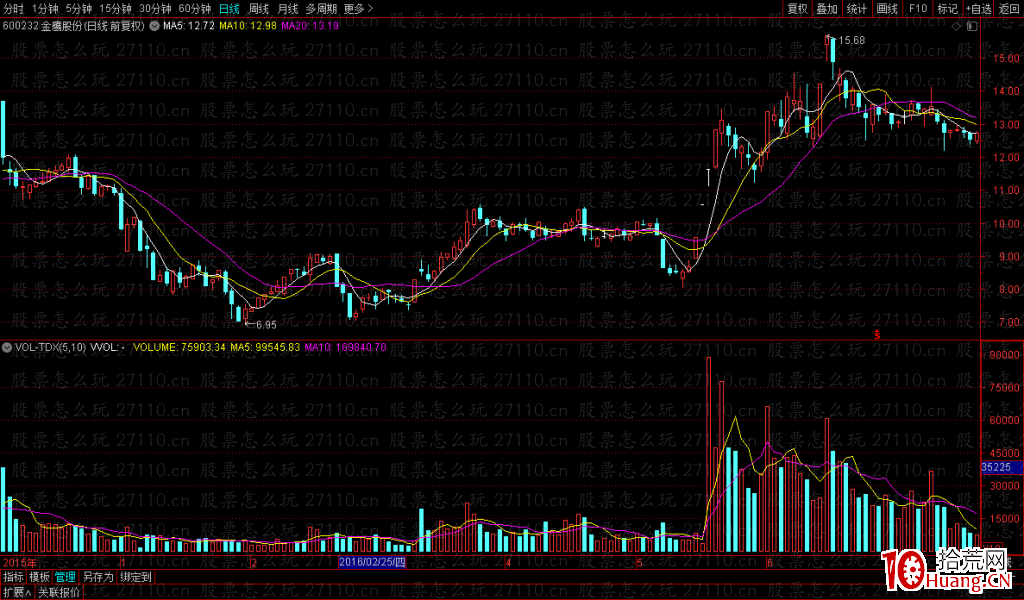This screenshot has width=1024, height=600.
Task: Click the 另存为 save-as button
Action: coord(98,577)
